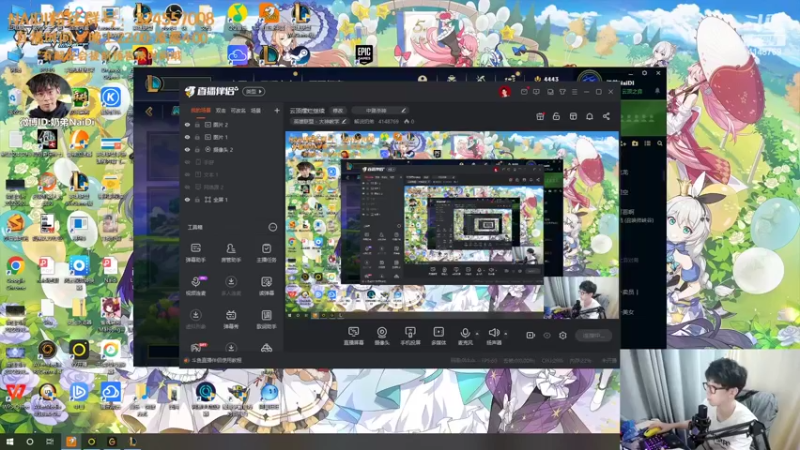
Task: Click Cortana circle on taskbar
Action: (30, 442)
